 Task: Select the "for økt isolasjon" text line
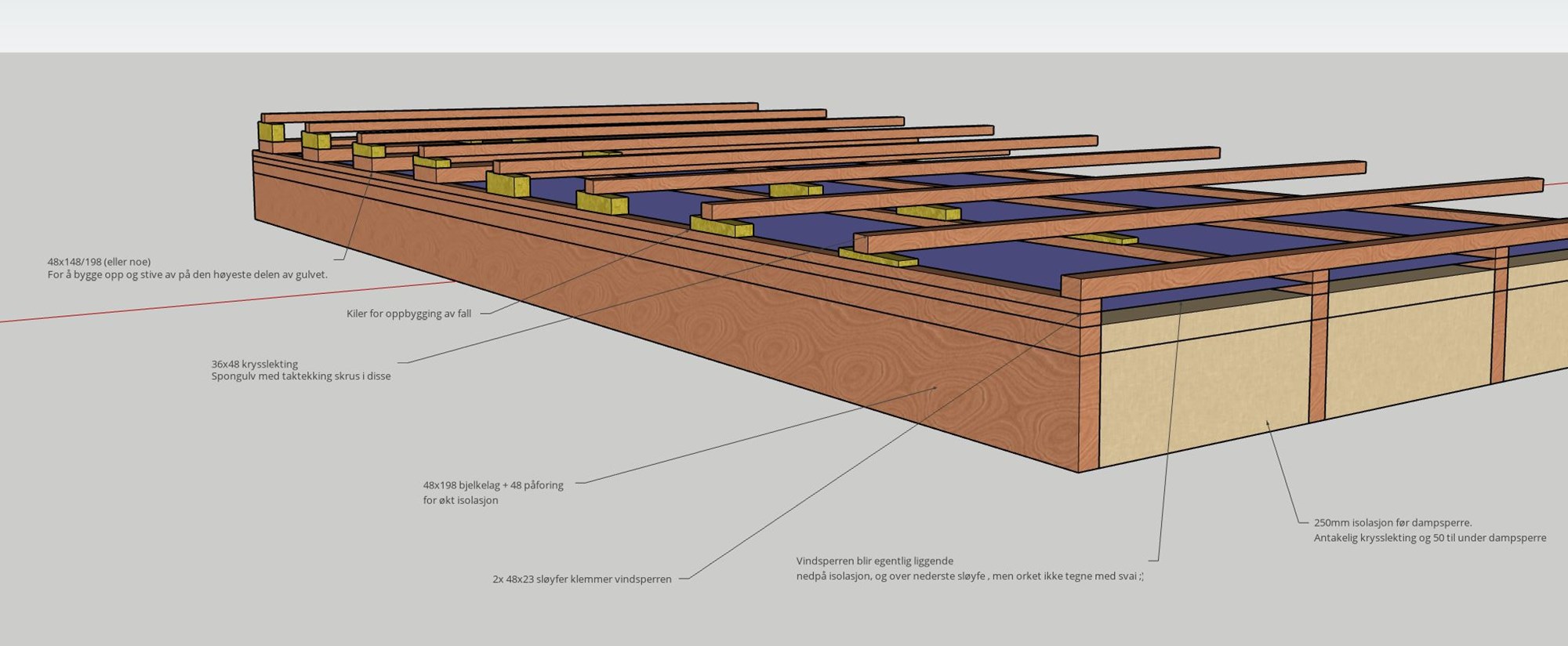[x=460, y=500]
